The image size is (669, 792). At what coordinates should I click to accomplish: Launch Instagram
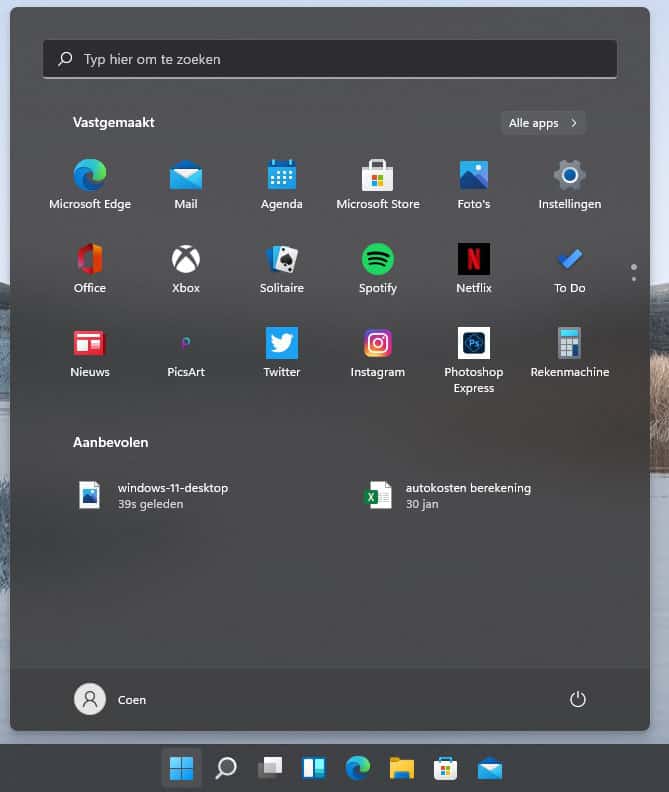tap(377, 352)
